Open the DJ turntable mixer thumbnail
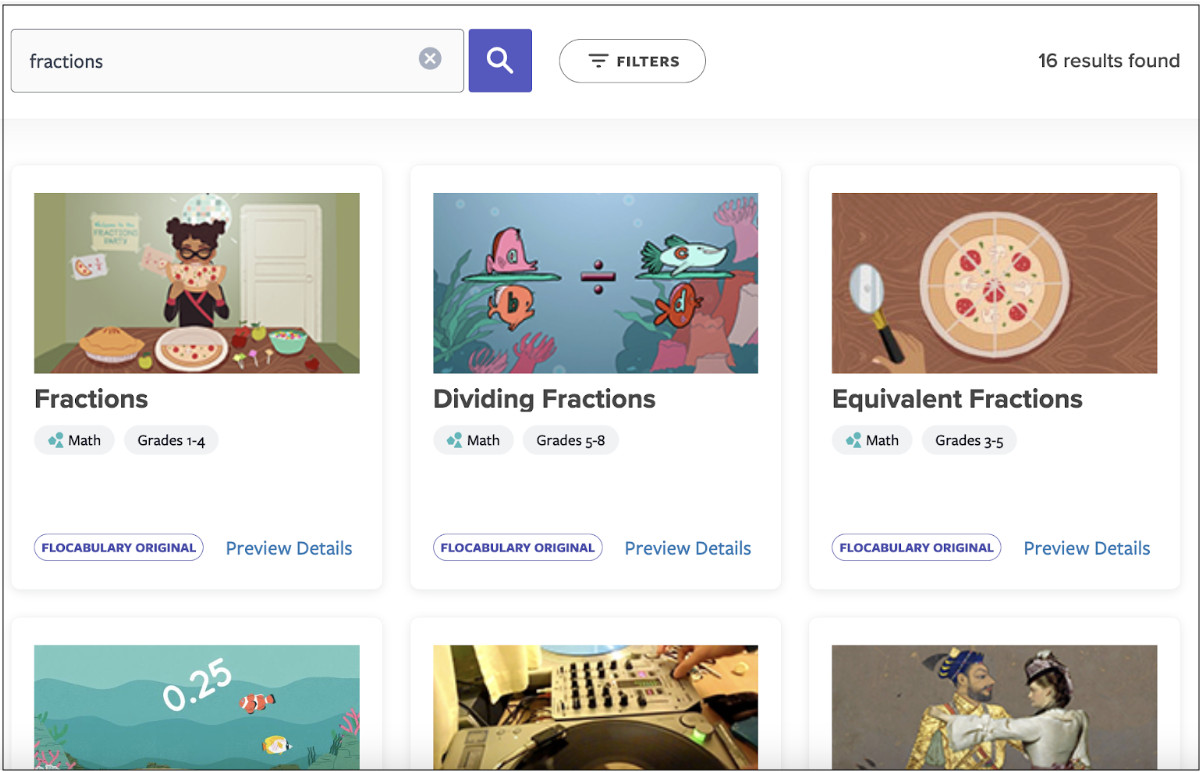The image size is (1200, 772). tap(595, 706)
